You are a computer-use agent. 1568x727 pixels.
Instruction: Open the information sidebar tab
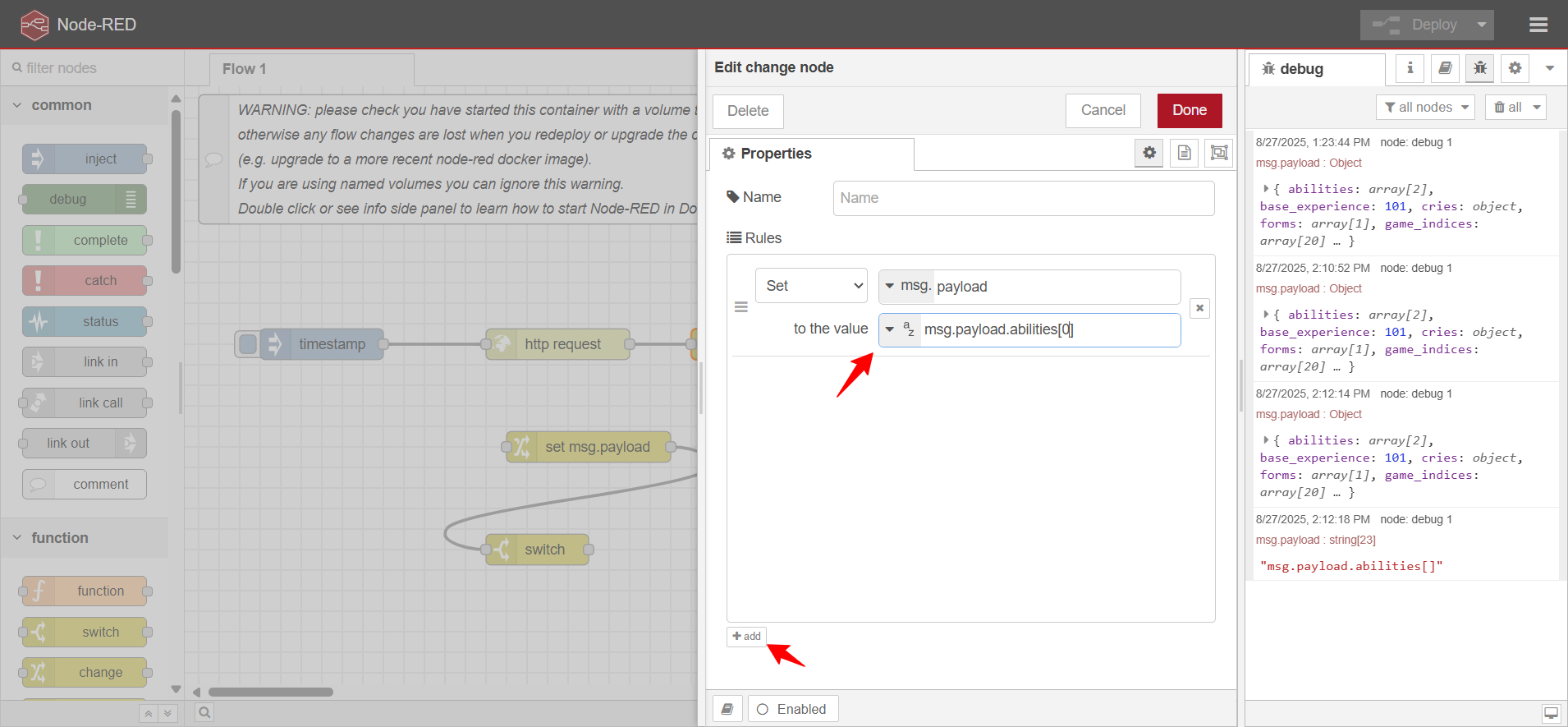coord(1410,68)
